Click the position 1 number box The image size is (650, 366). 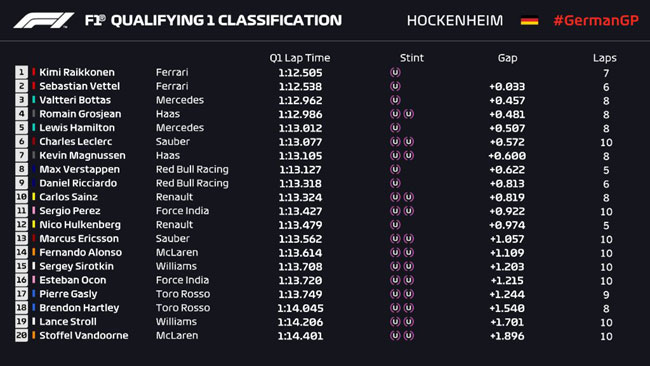[x=21, y=72]
